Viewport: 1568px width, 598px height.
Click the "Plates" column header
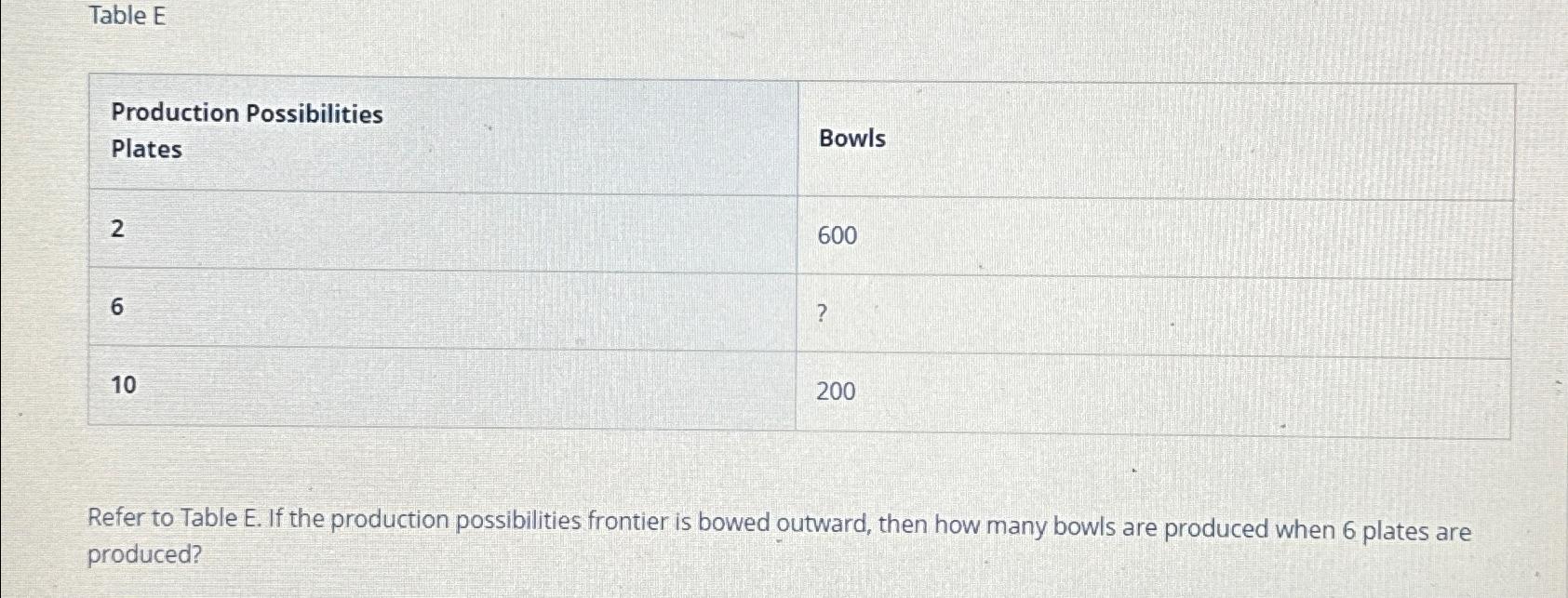click(146, 149)
